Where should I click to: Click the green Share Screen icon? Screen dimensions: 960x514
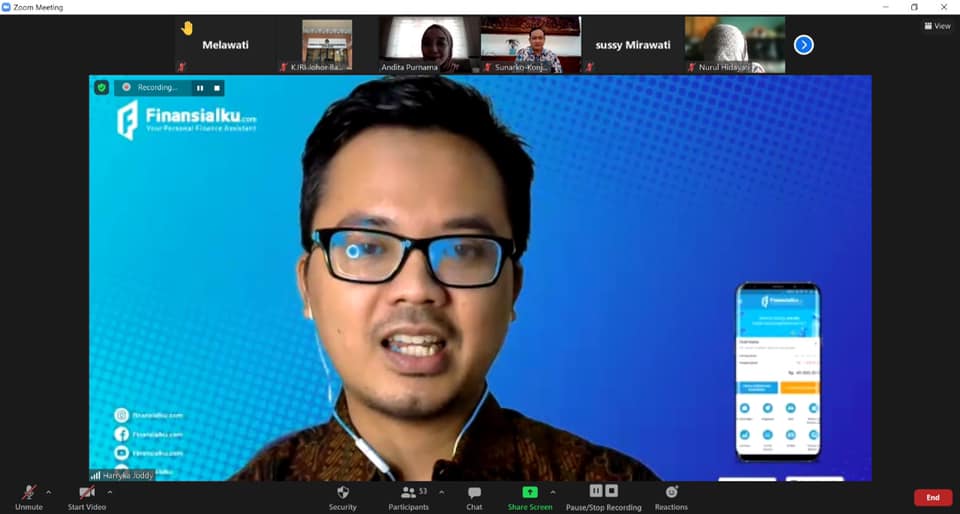coord(529,493)
